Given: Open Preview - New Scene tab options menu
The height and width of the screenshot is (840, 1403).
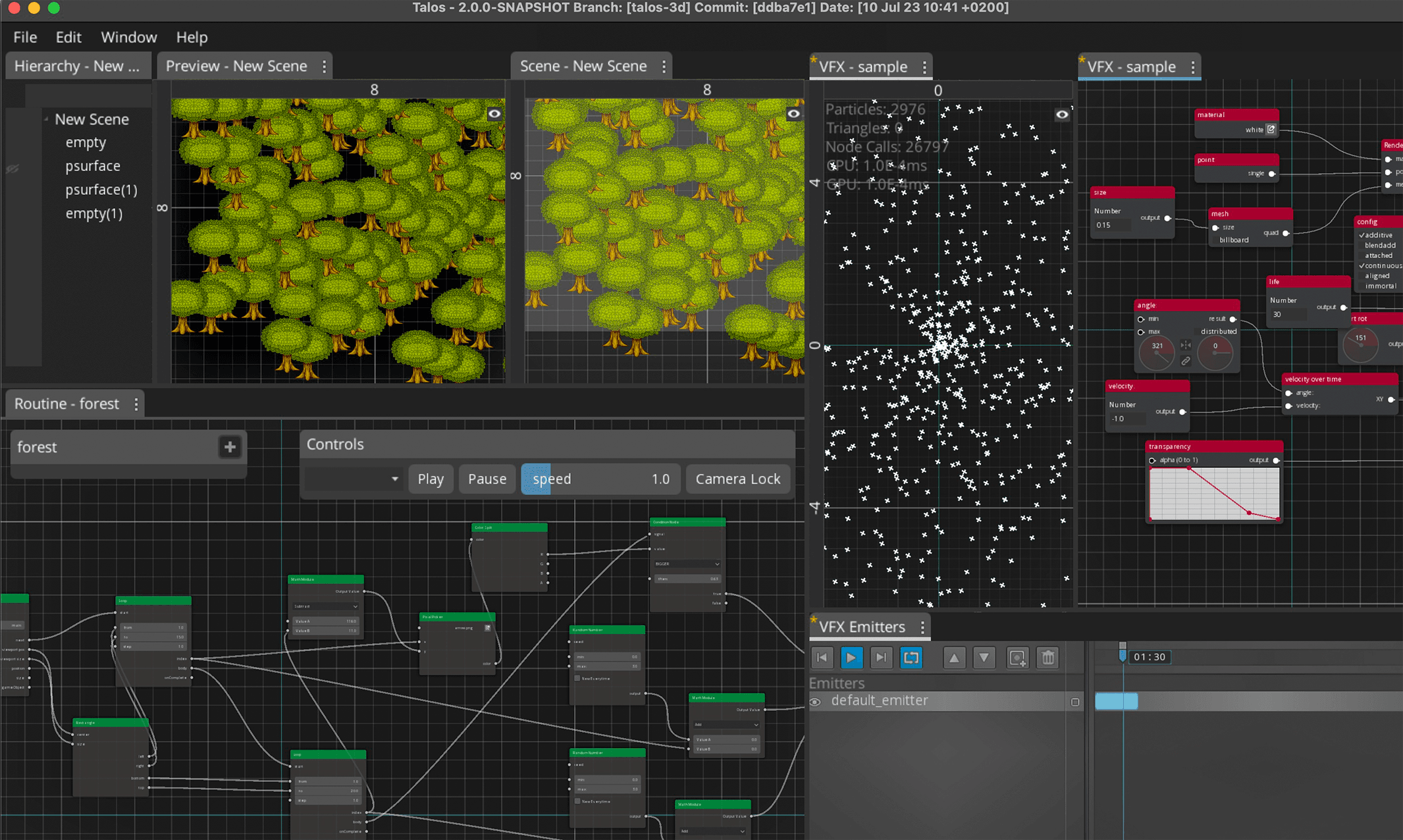Looking at the screenshot, I should 324,66.
